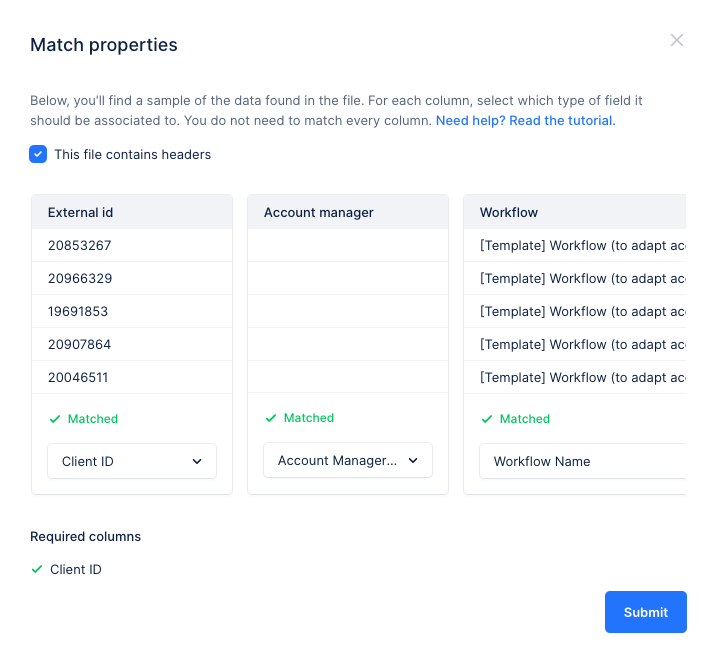Open the Workflow Name field dropdown
716x662 pixels.
click(x=580, y=461)
